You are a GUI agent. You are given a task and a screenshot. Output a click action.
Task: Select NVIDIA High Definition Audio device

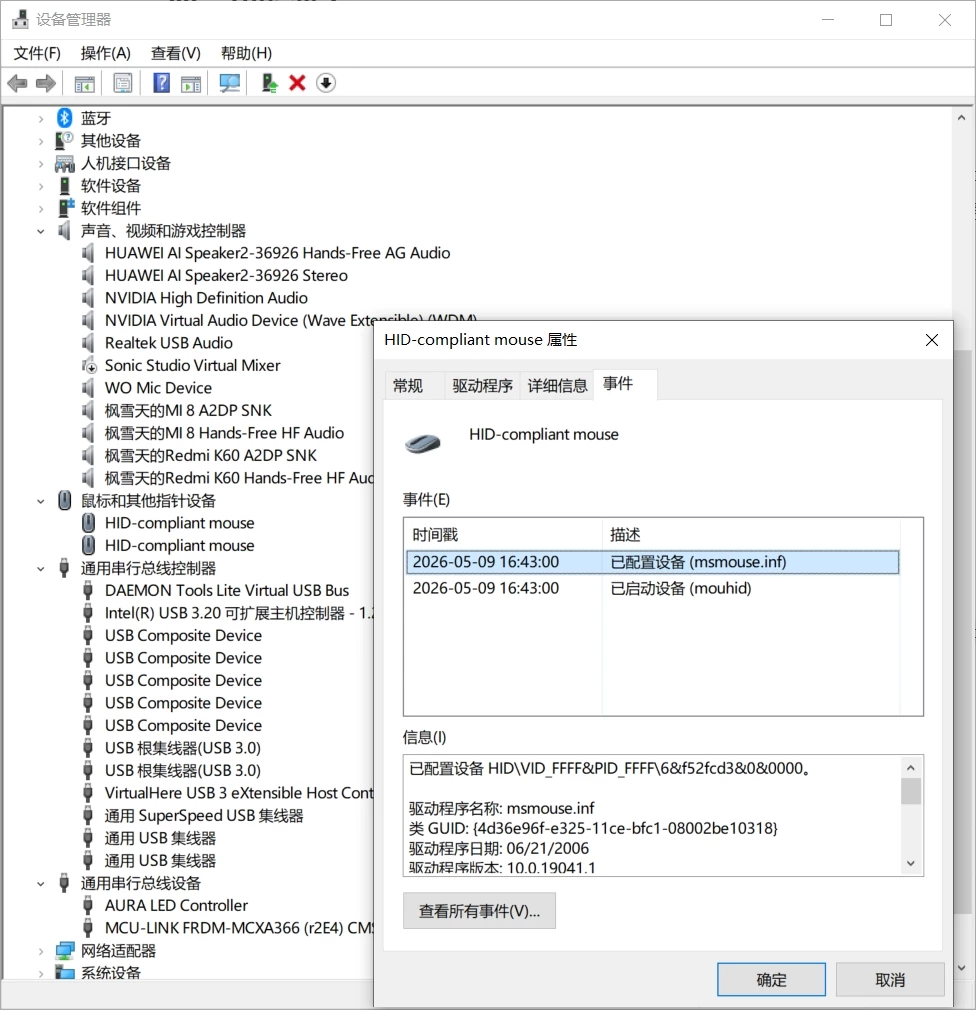pyautogui.click(x=206, y=298)
